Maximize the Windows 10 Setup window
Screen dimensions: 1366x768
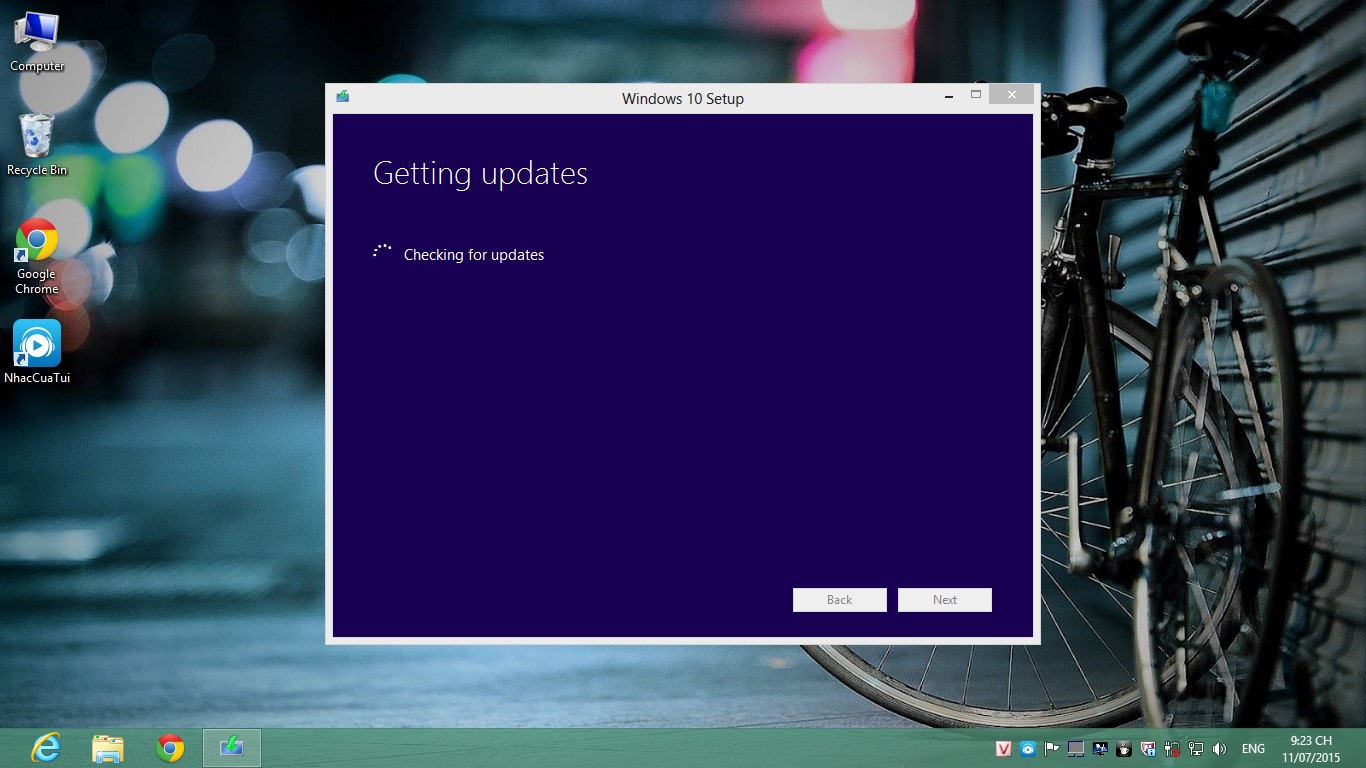coord(976,95)
